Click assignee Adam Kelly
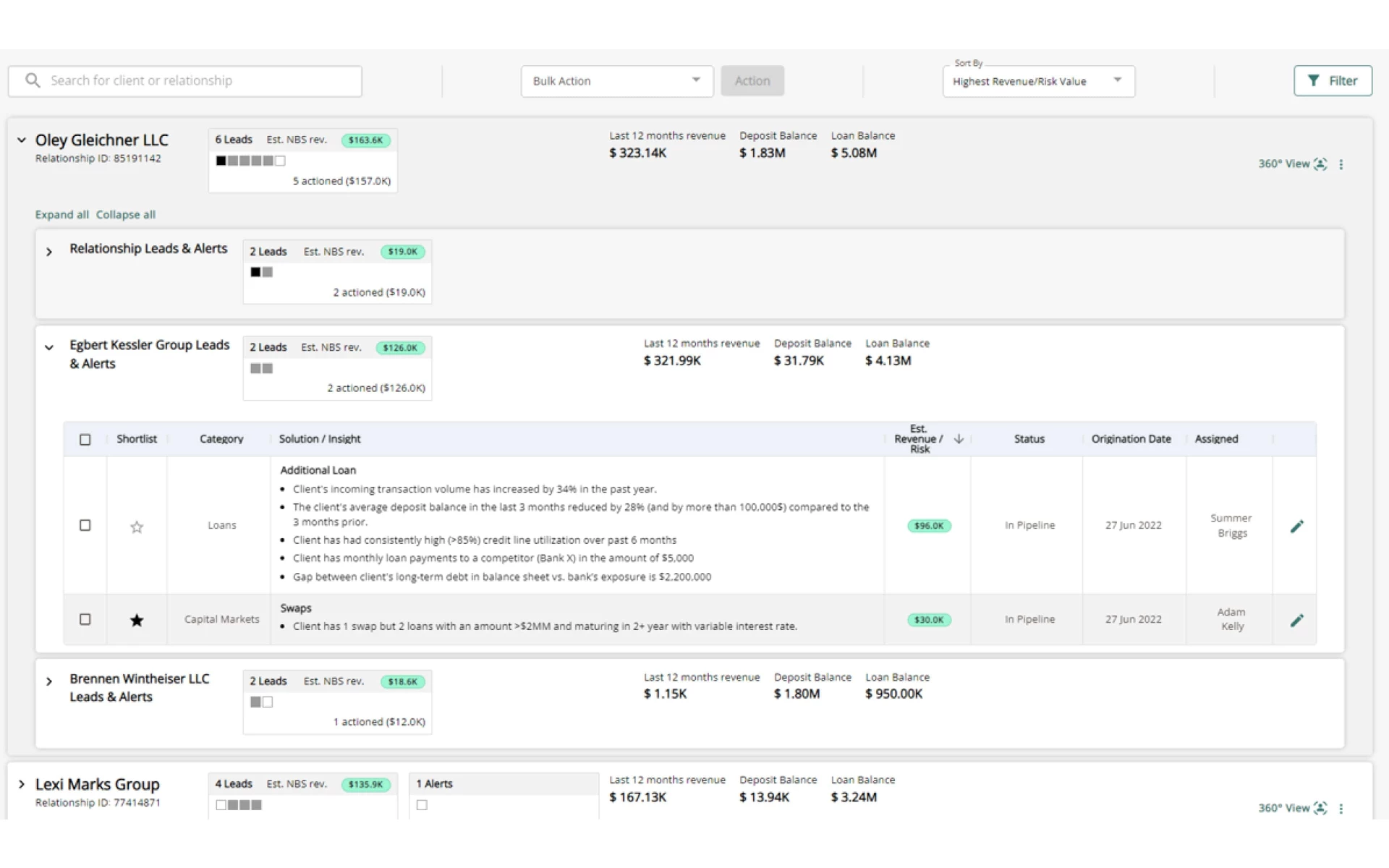 click(x=1231, y=619)
